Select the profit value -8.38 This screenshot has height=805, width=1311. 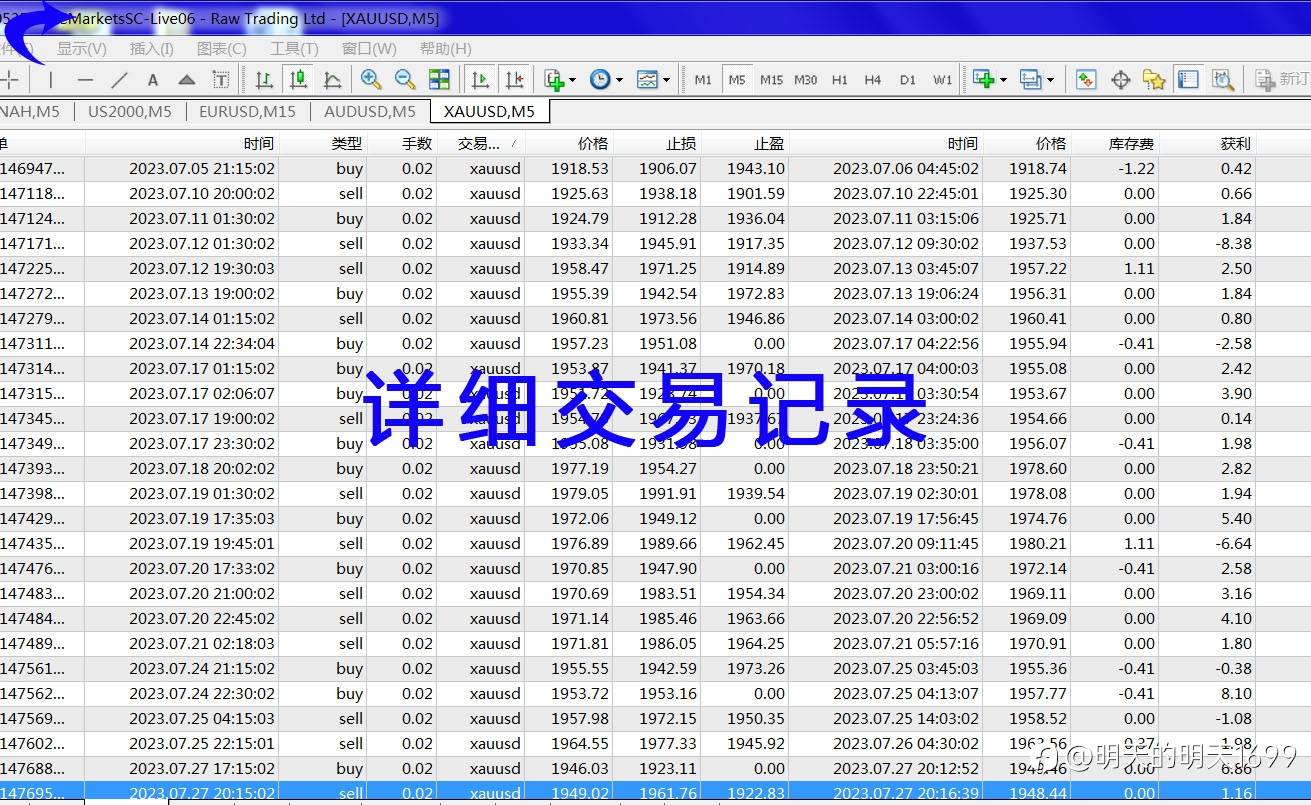pyautogui.click(x=1235, y=244)
